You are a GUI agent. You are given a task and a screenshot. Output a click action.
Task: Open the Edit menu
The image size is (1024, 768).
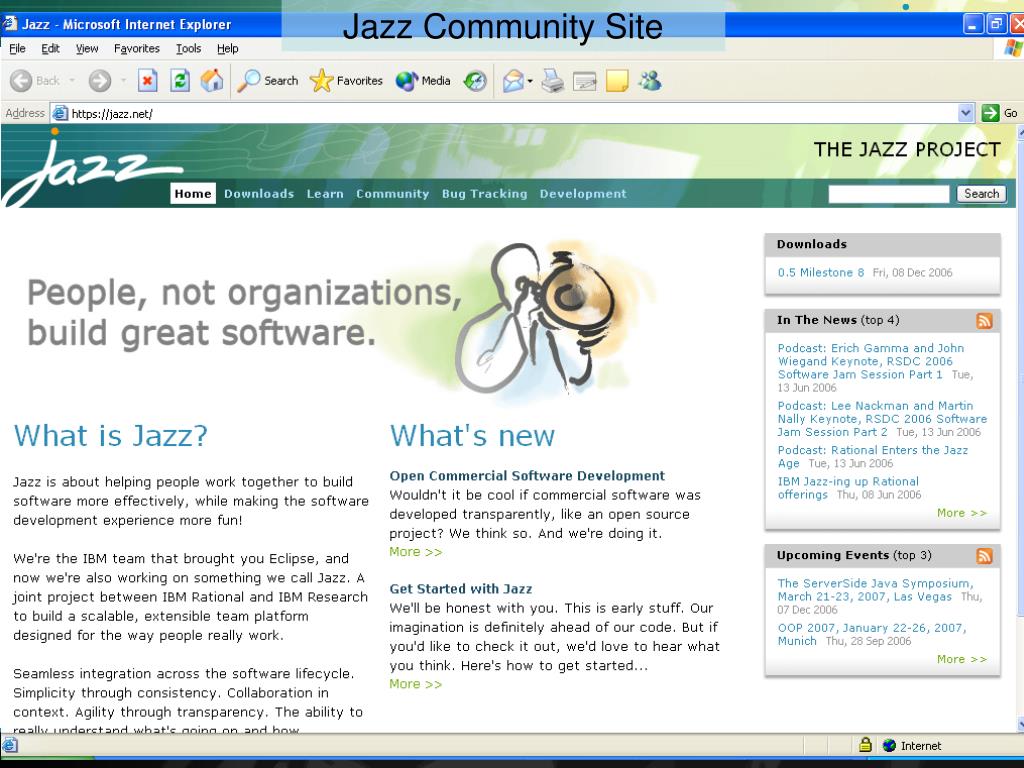pyautogui.click(x=50, y=48)
